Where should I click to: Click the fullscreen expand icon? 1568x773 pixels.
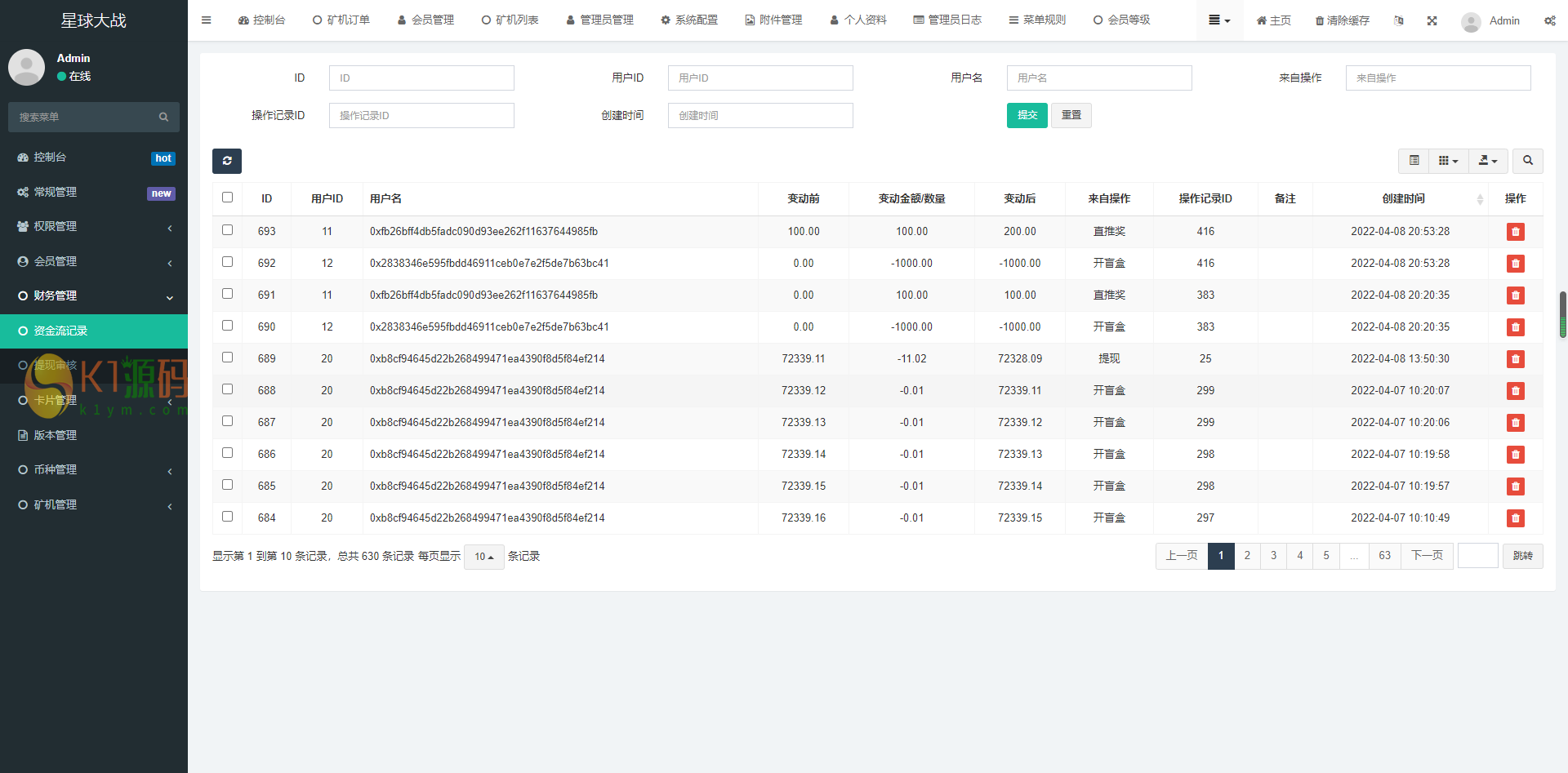[1432, 20]
